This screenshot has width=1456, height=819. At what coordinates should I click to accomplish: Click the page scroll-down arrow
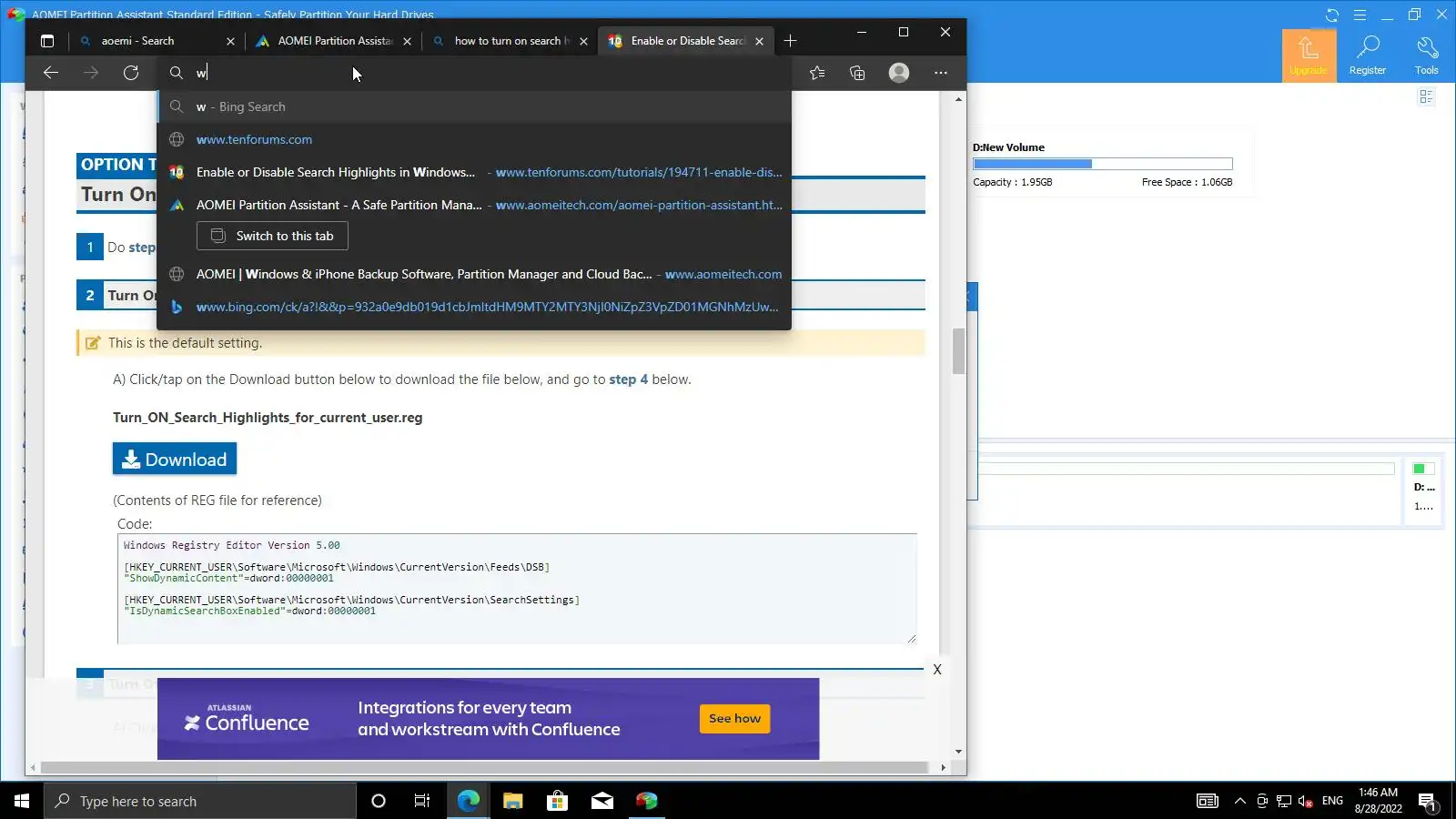click(x=958, y=752)
